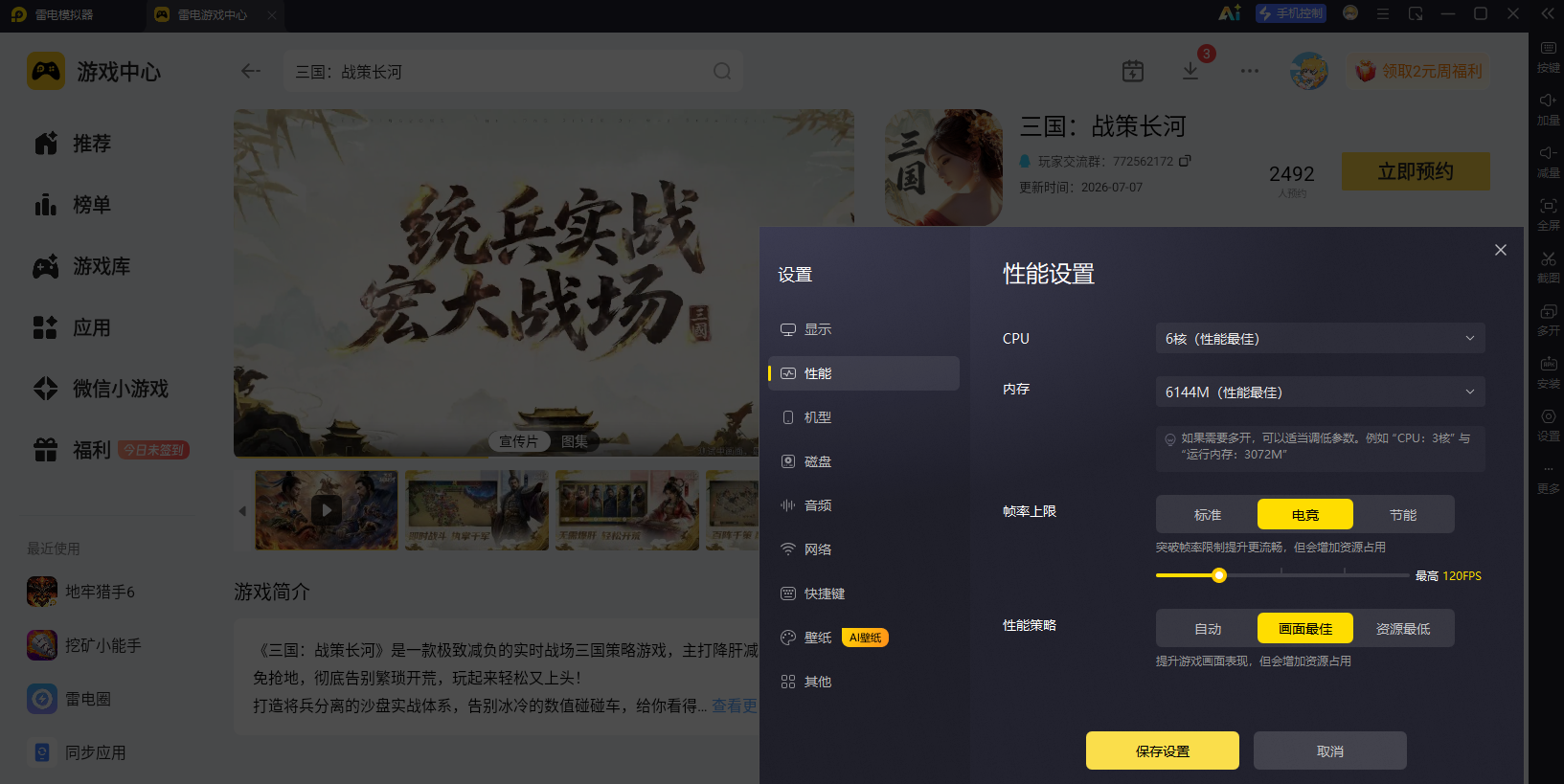Open the 多开 multi-instance manager
The height and width of the screenshot is (784, 1564).
(x=1548, y=320)
